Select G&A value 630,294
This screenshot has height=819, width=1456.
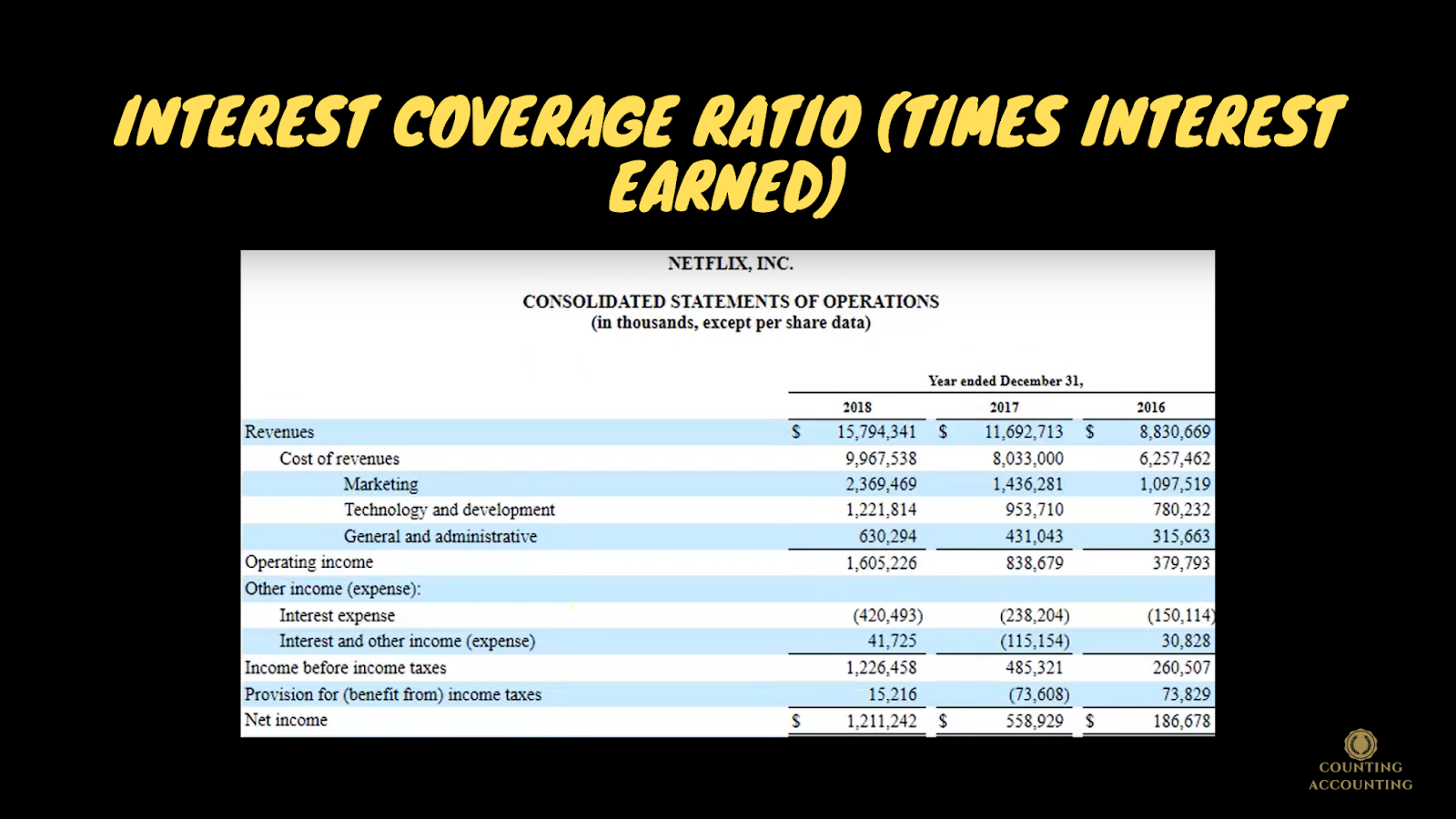click(x=887, y=537)
